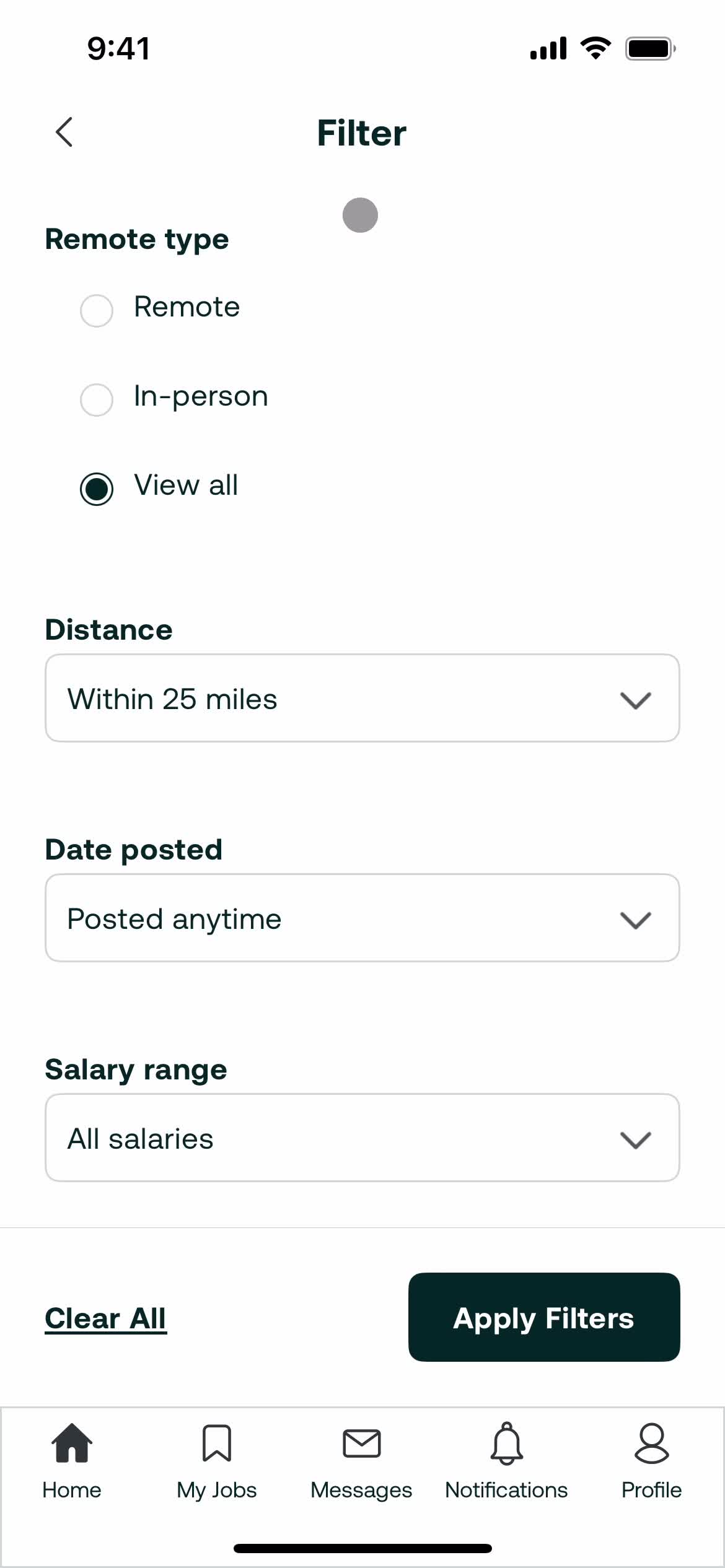Select the Remote radio button
725x1568 pixels.
tap(97, 310)
